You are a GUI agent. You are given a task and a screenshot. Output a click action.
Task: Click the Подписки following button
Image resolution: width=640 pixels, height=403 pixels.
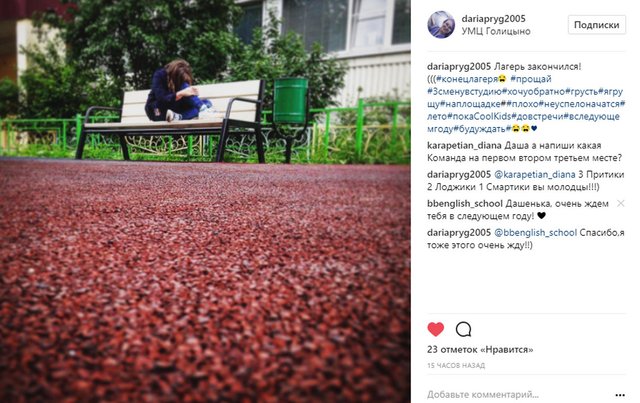[x=596, y=25]
